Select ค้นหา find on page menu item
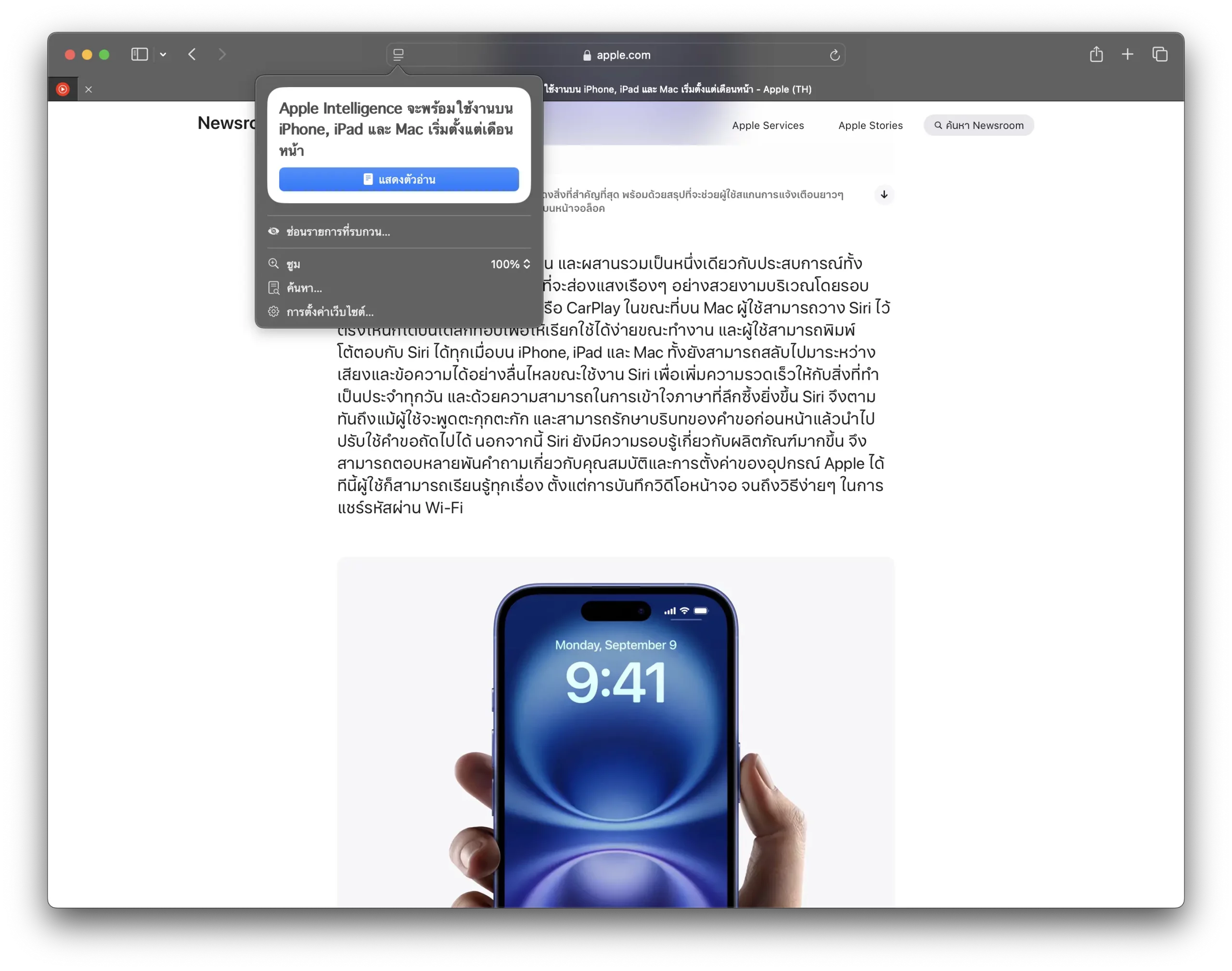 304,288
